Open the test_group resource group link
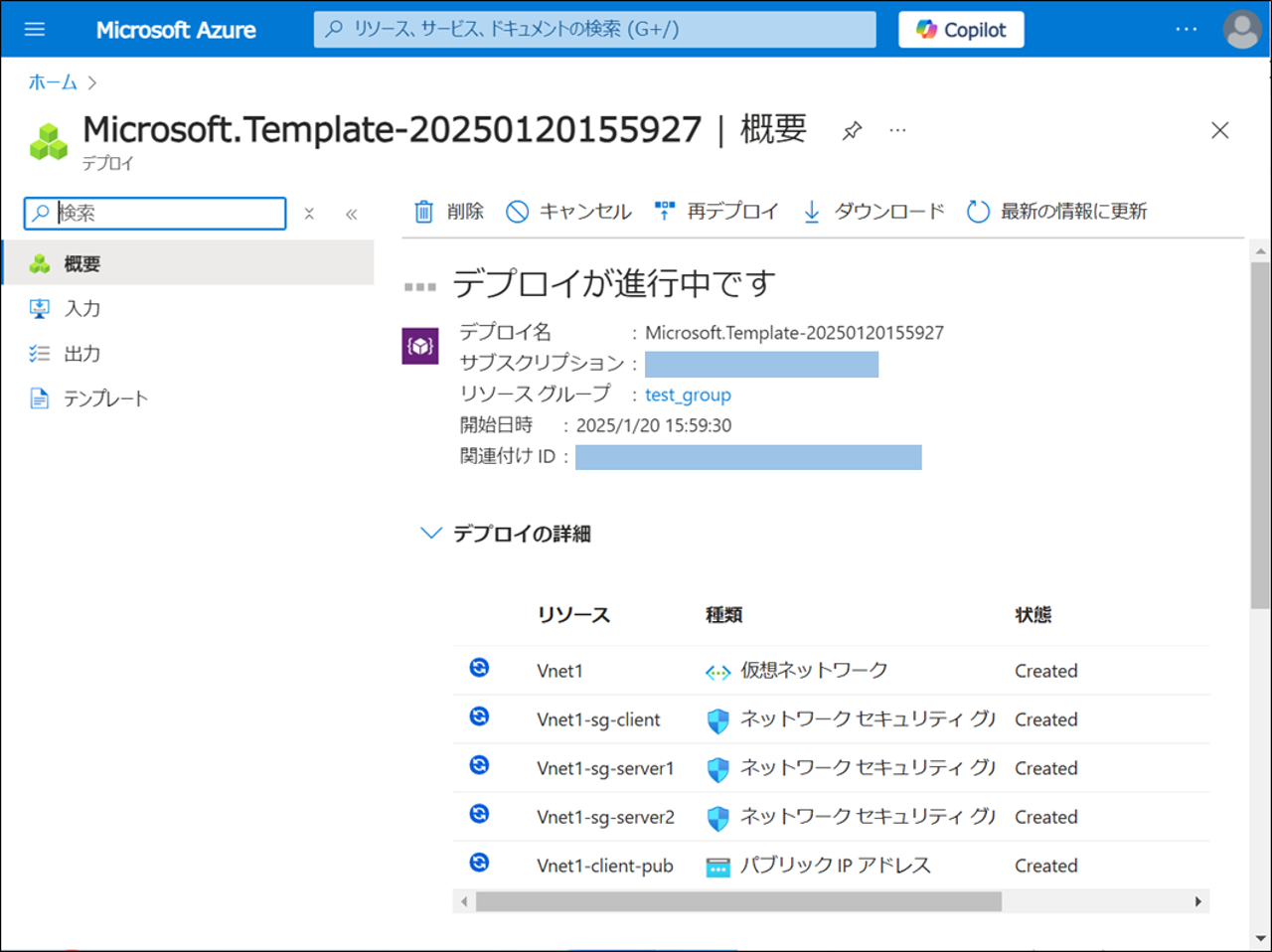Screen dimensions: 1272x952 click(688, 395)
